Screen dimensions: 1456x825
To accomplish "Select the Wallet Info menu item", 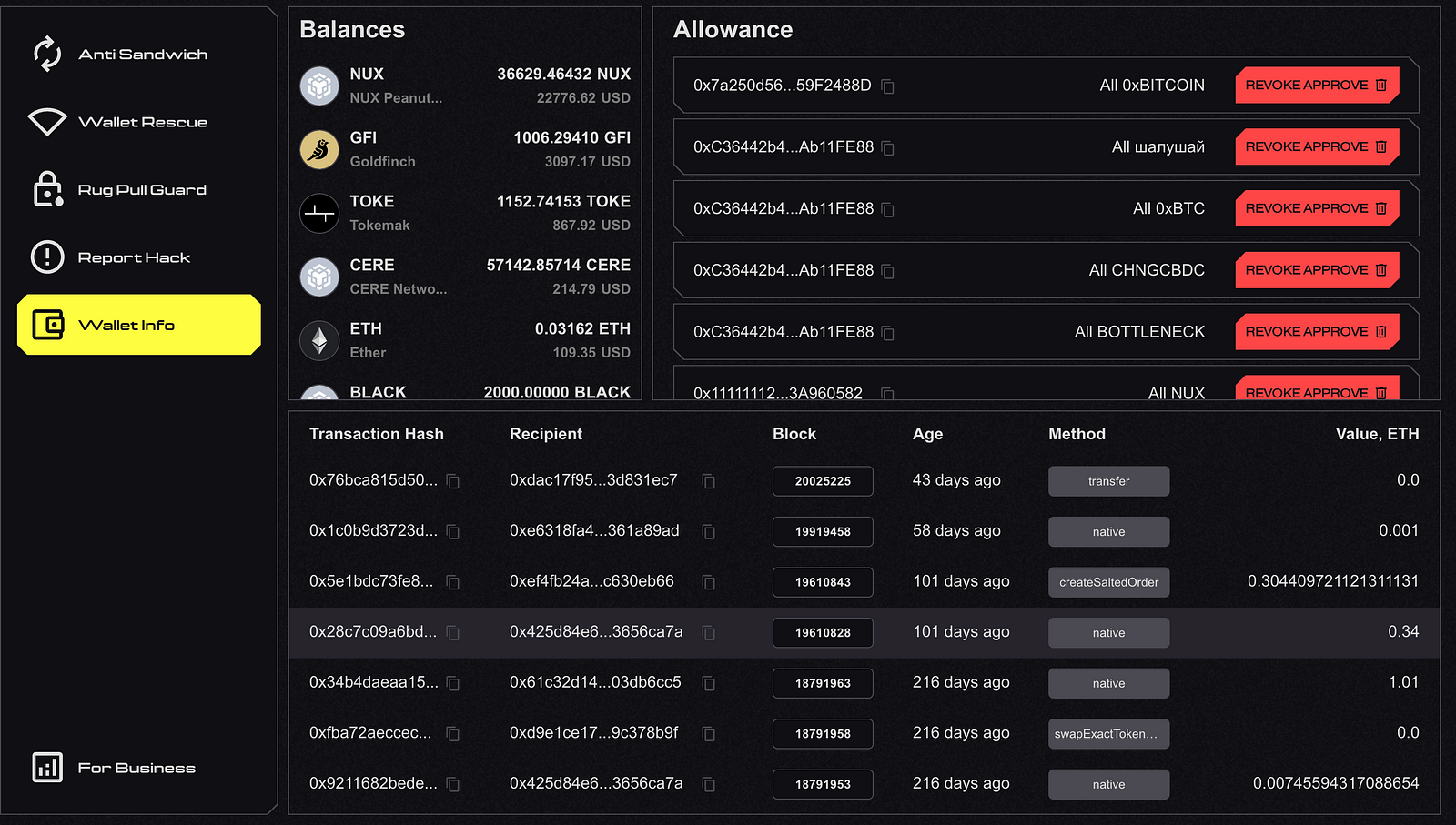I will pyautogui.click(x=139, y=325).
